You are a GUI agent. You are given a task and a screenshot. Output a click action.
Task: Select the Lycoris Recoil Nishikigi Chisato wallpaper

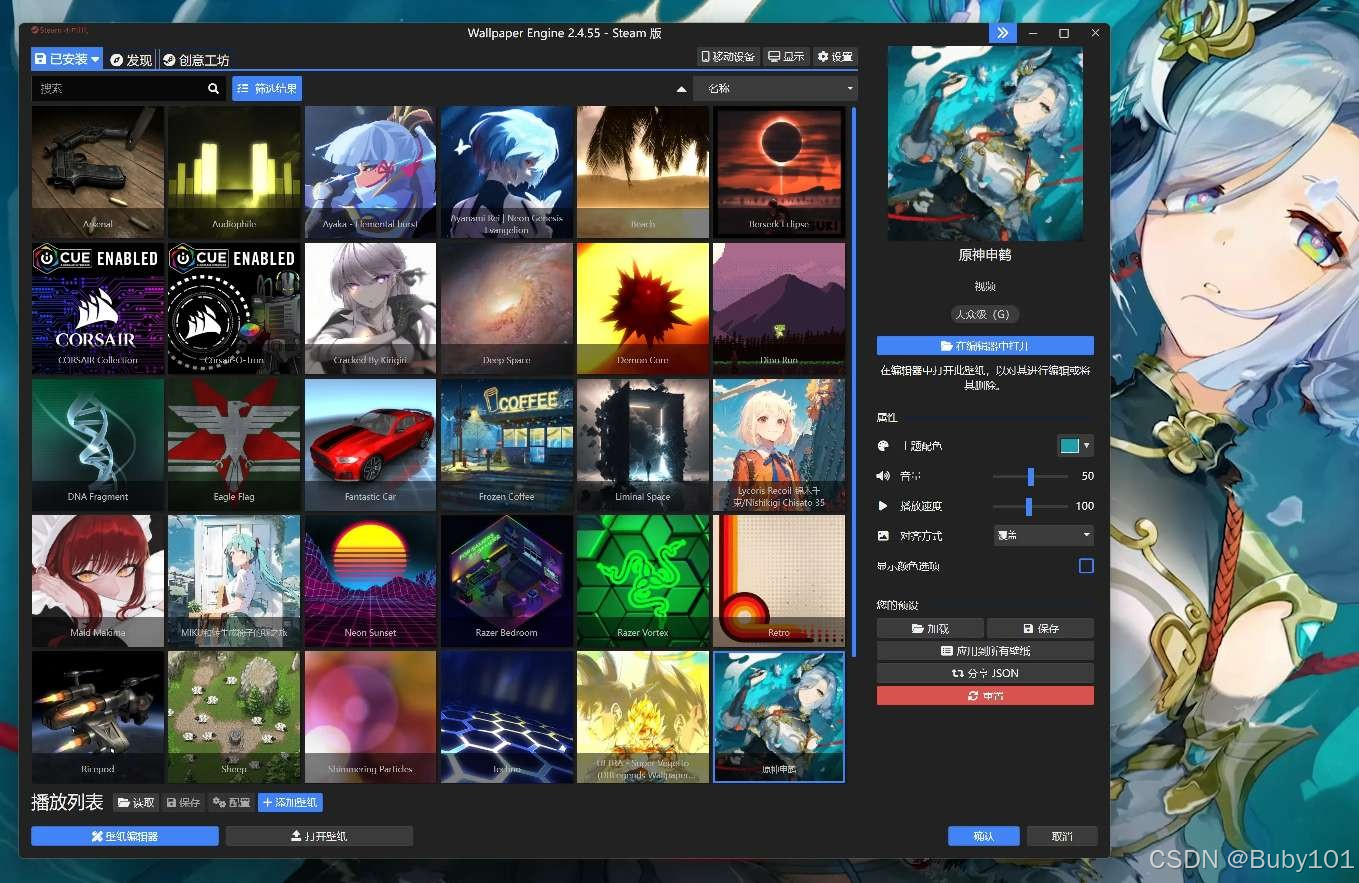click(779, 444)
